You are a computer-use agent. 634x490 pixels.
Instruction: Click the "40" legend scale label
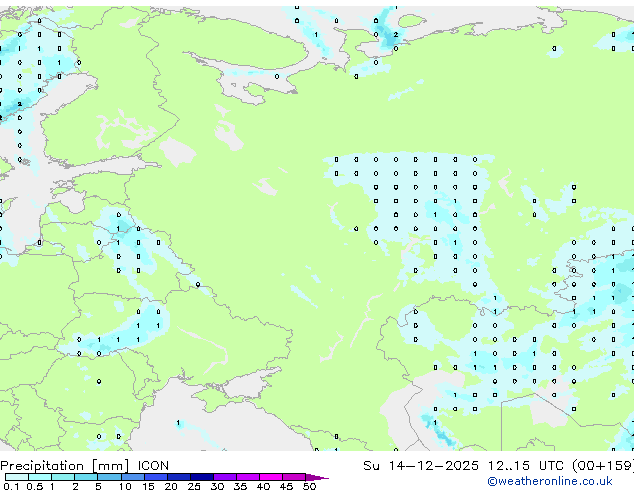[x=263, y=486]
